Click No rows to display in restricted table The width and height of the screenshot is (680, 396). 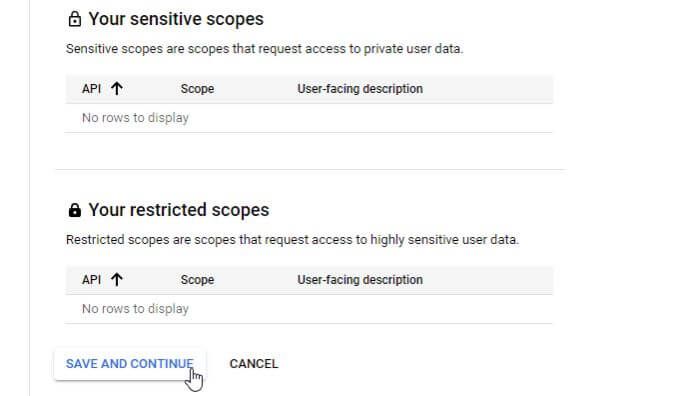(135, 309)
